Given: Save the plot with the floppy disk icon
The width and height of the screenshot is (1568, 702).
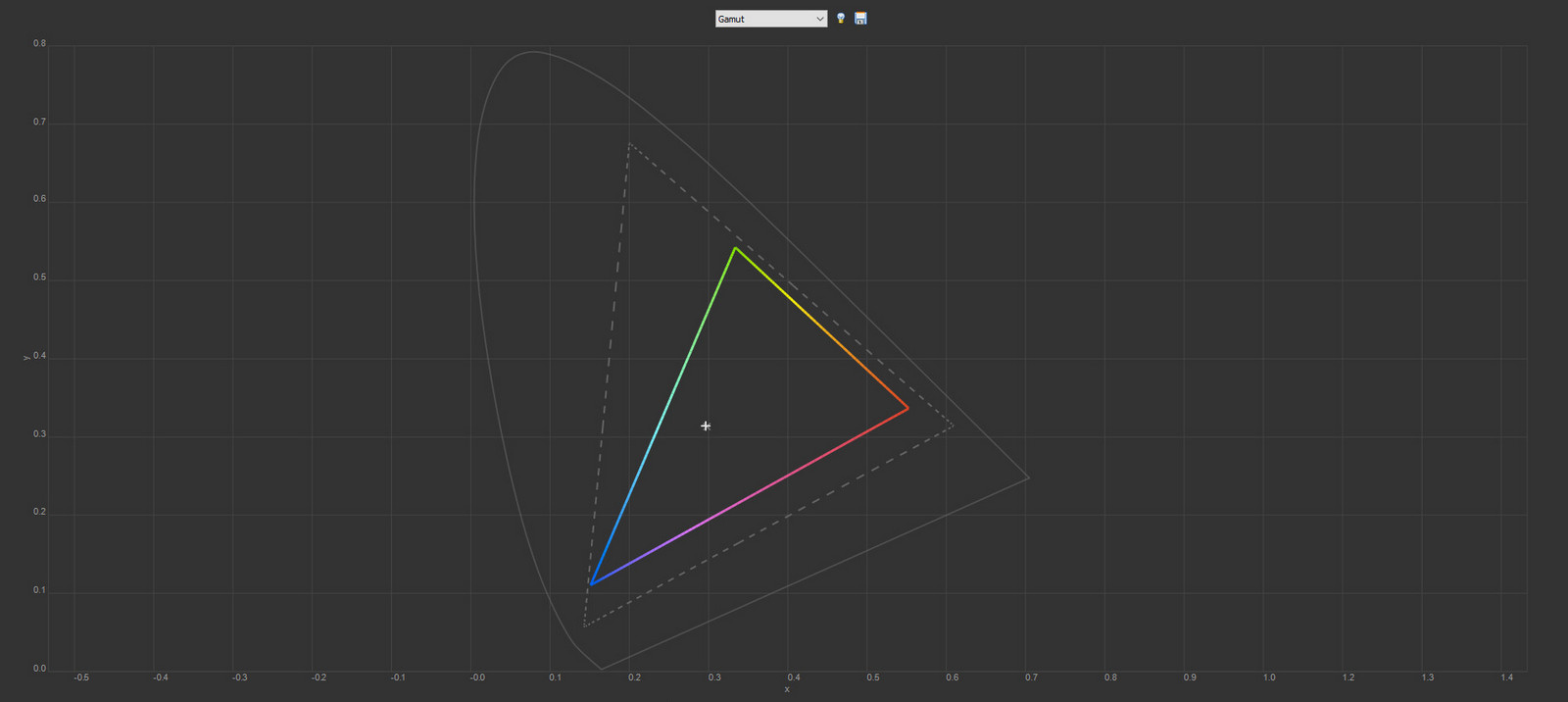Looking at the screenshot, I should coord(860,19).
